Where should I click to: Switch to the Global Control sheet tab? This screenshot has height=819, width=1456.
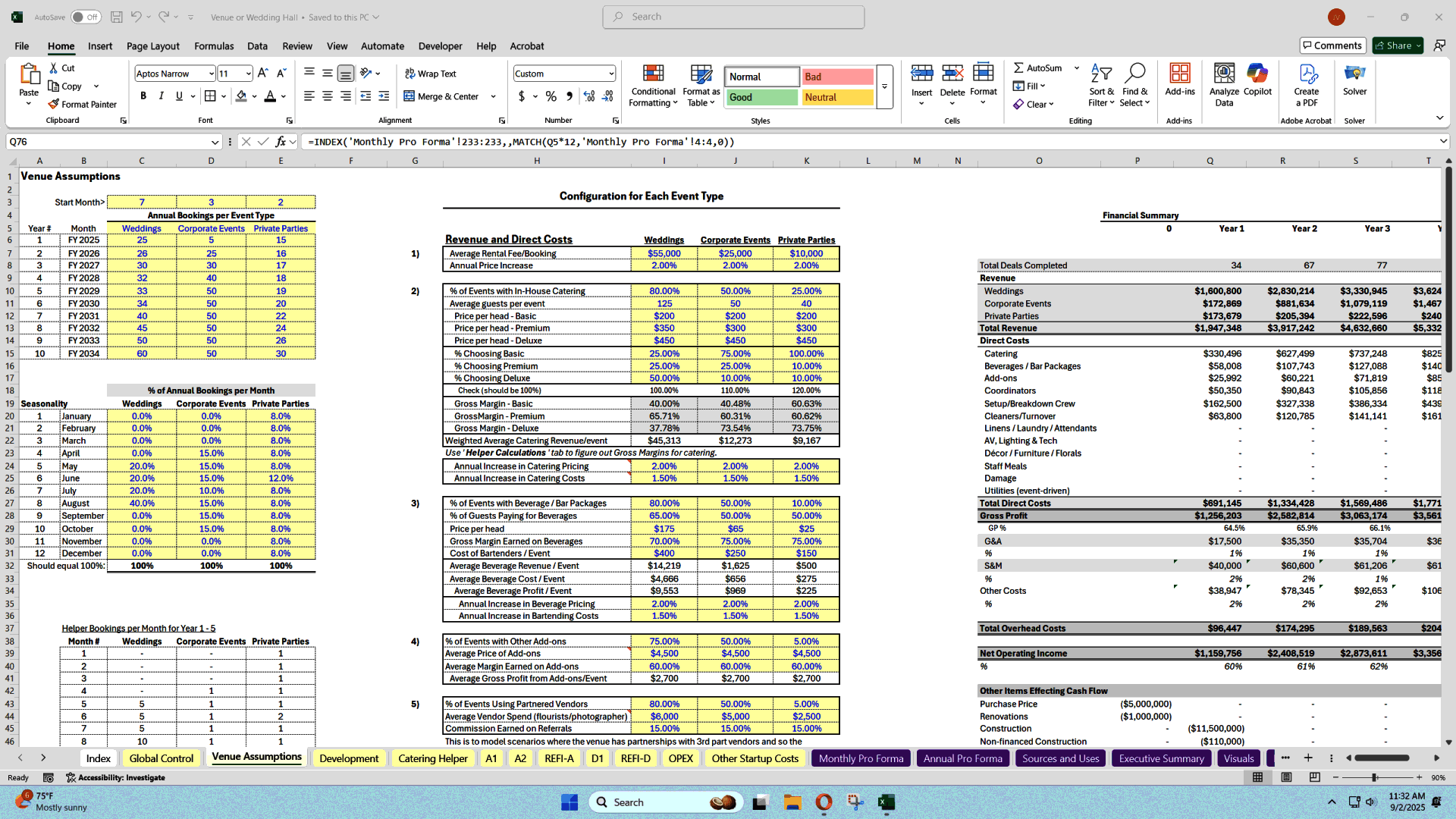(161, 758)
